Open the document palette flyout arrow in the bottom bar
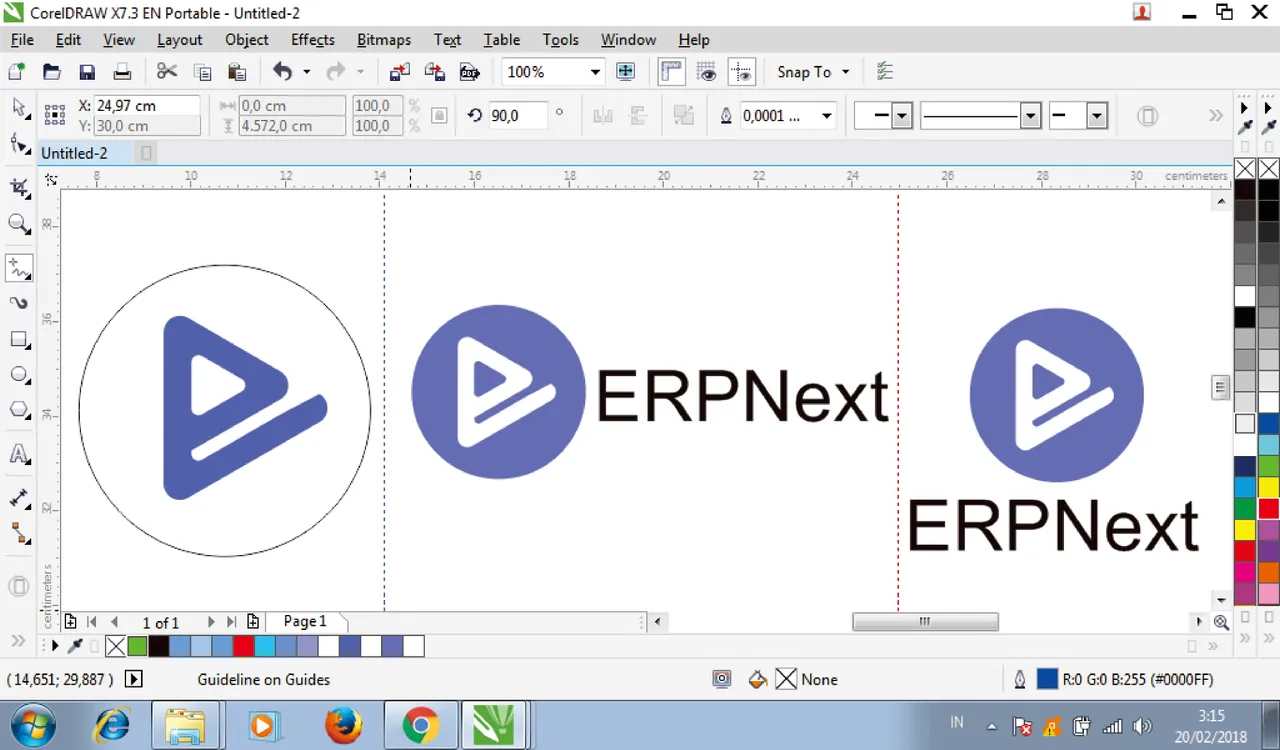1280x750 pixels. (x=55, y=646)
